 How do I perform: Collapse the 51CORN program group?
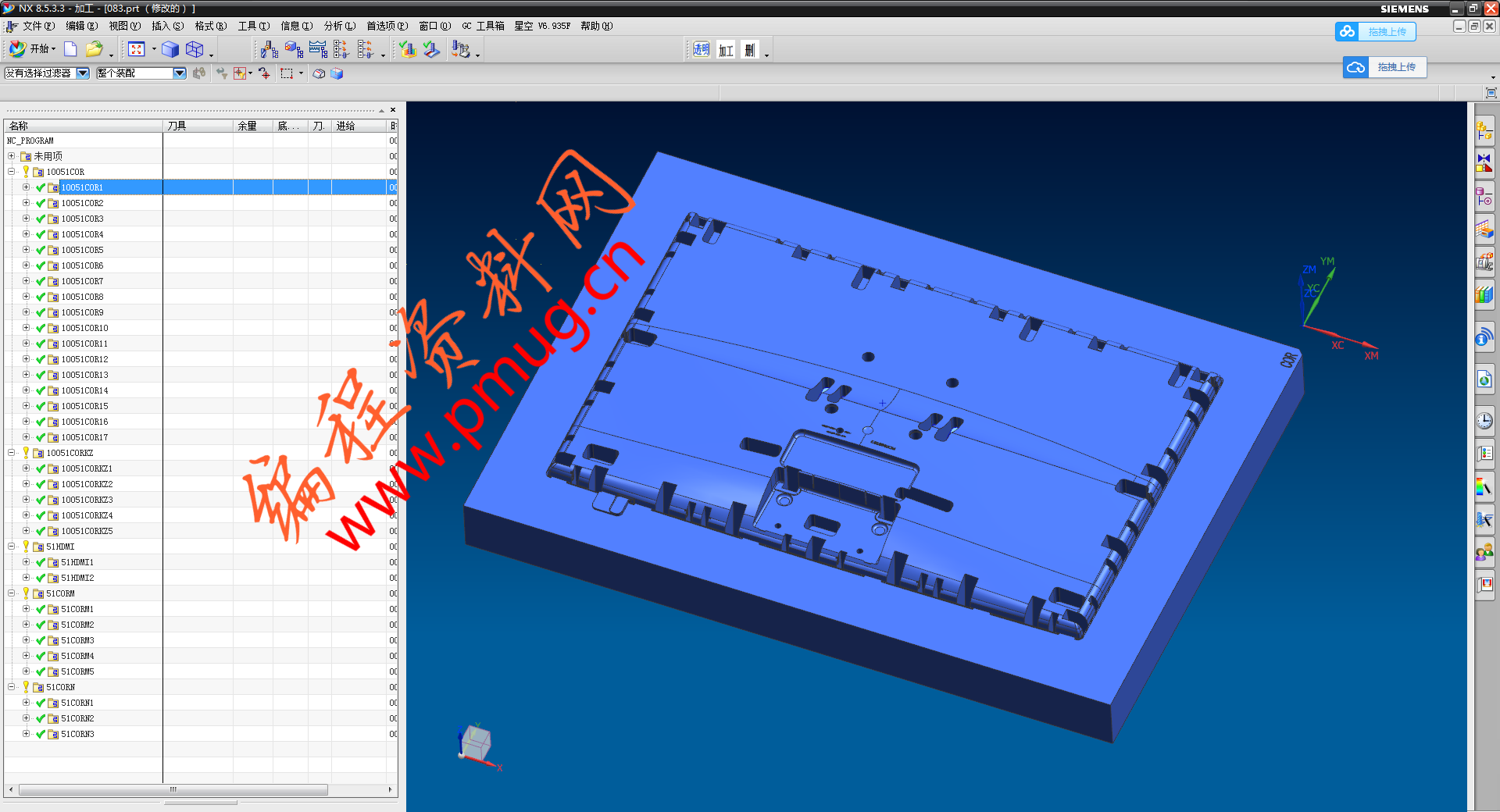click(12, 687)
